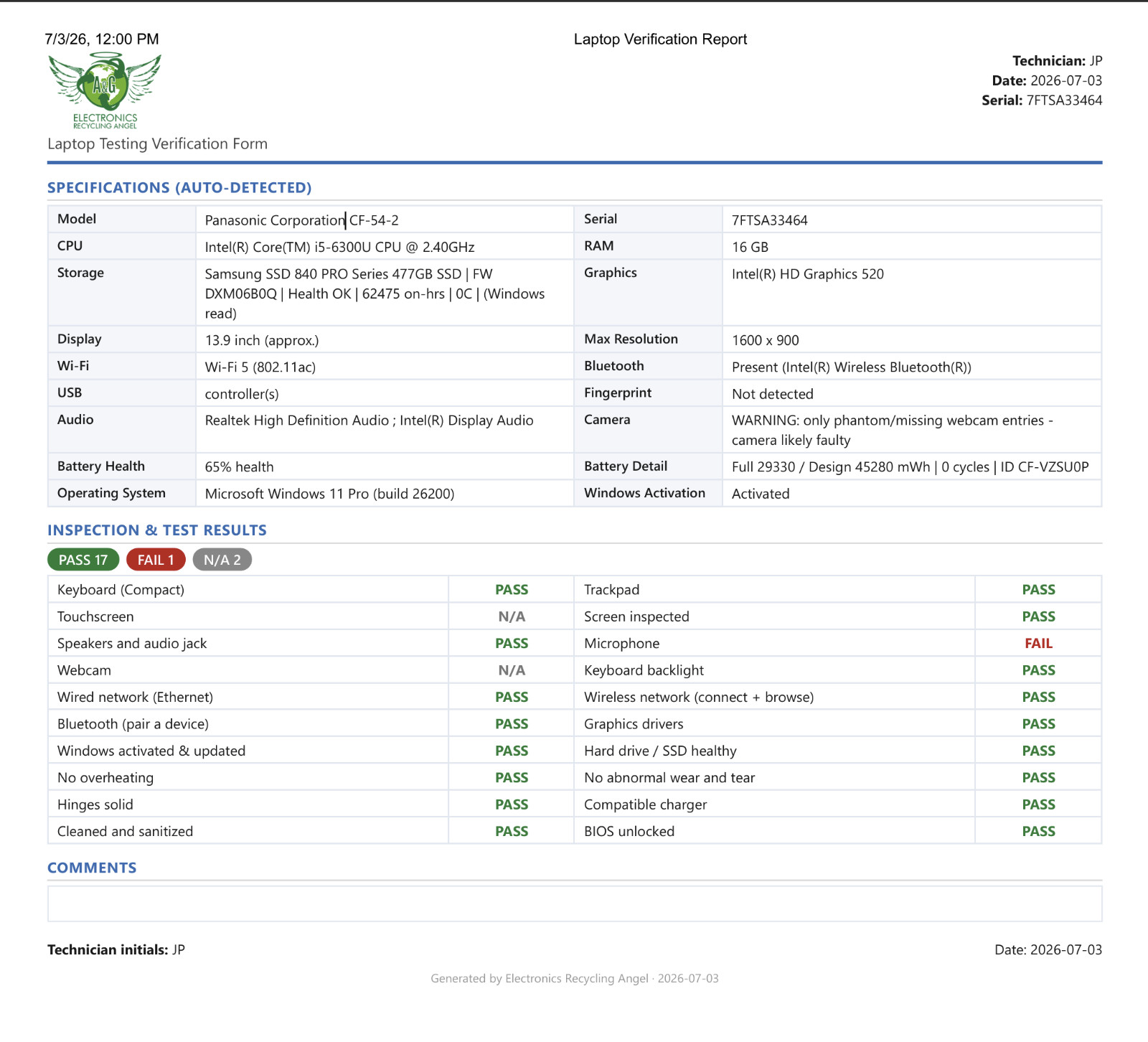1148x1042 pixels.
Task: Click the BIOS unlocked row label
Action: coord(629,832)
